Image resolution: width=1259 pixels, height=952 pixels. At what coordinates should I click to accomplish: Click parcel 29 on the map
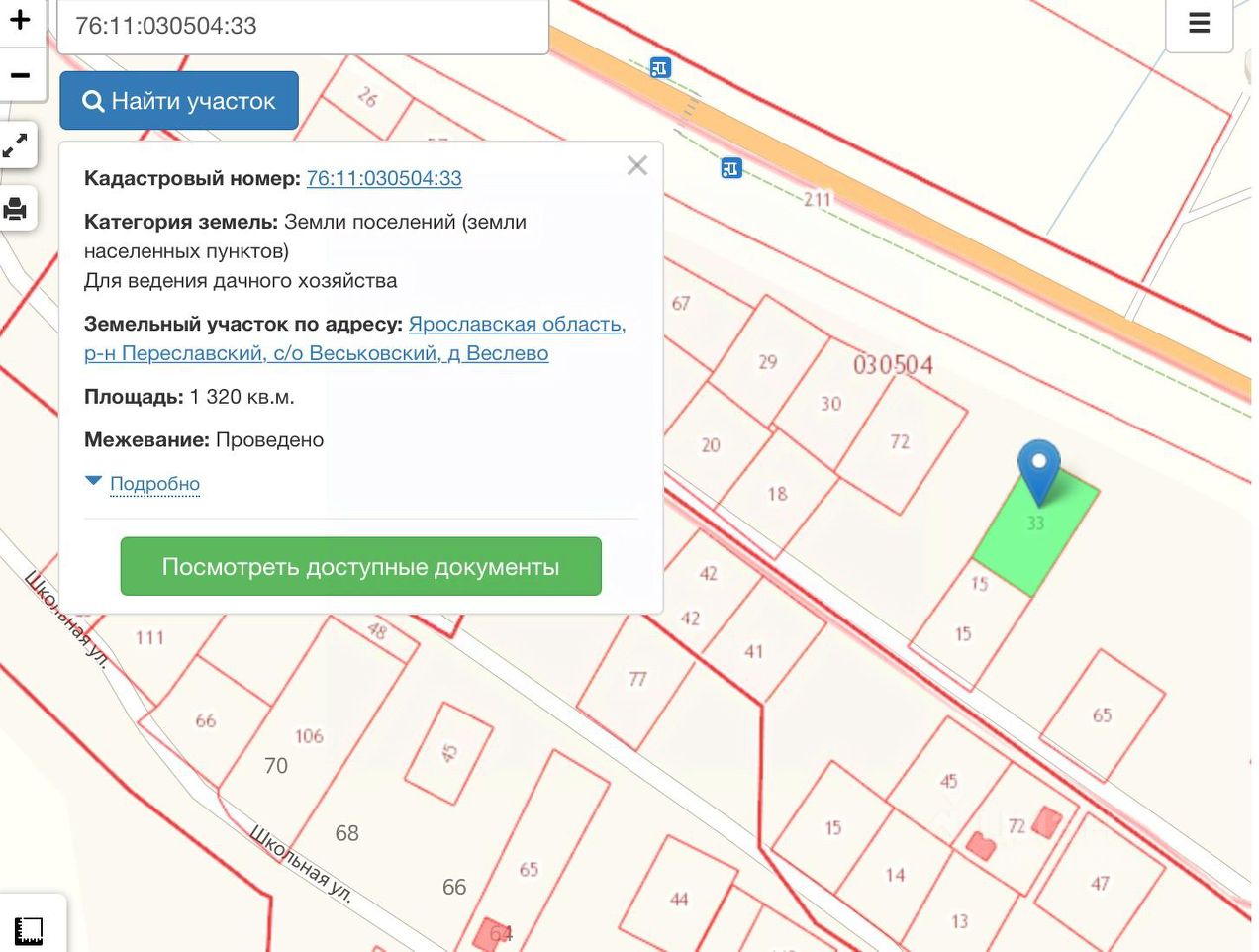[x=768, y=362]
